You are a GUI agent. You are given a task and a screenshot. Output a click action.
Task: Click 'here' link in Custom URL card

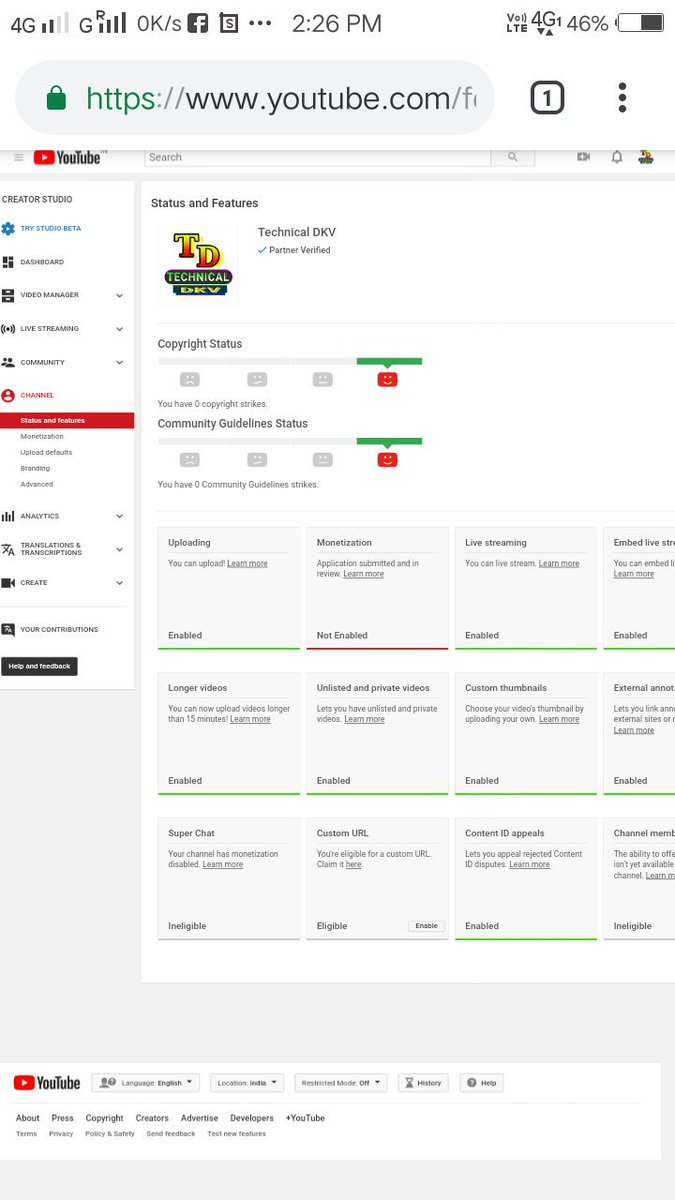click(x=354, y=864)
